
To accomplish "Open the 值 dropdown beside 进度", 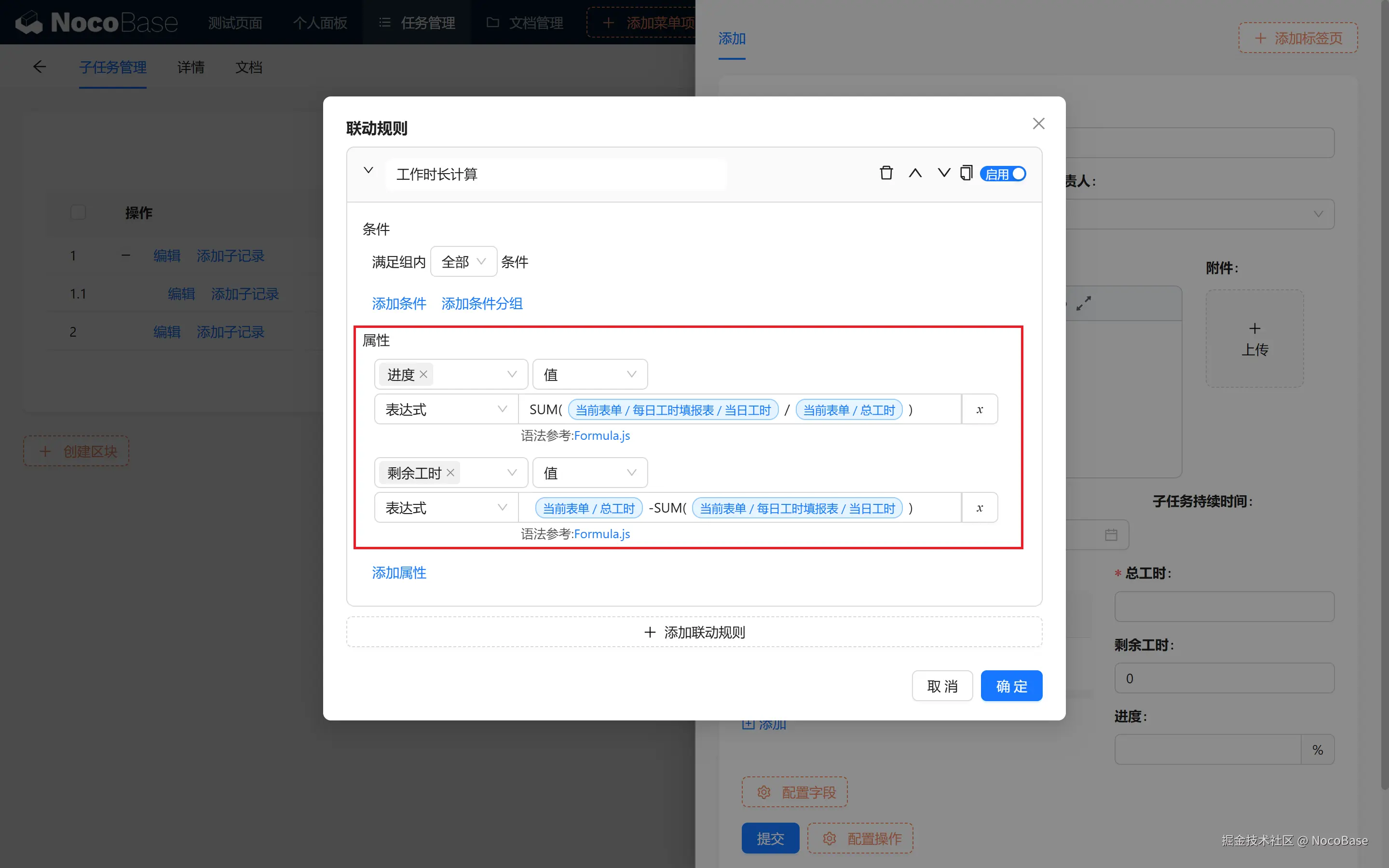I will pos(590,374).
